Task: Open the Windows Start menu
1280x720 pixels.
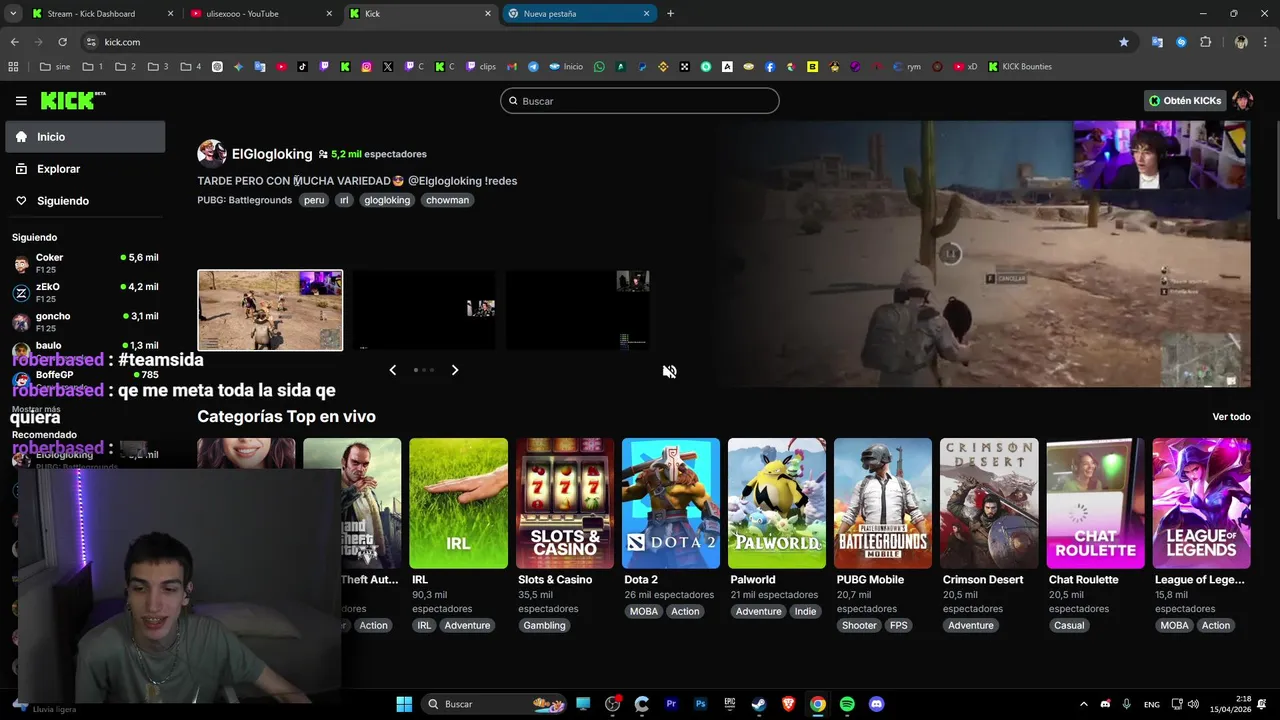Action: point(404,704)
